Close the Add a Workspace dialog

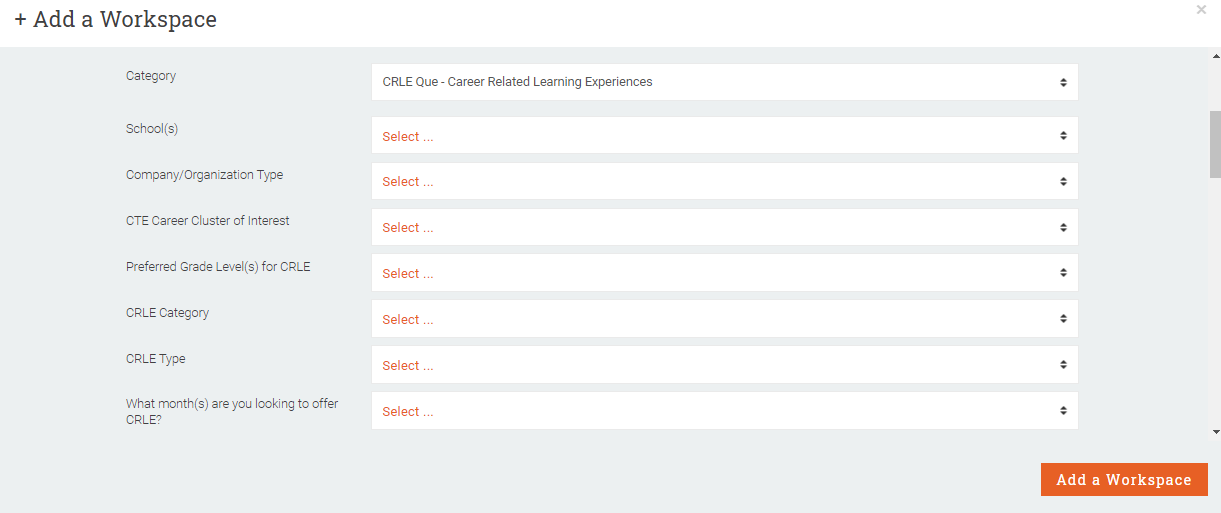tap(1201, 10)
